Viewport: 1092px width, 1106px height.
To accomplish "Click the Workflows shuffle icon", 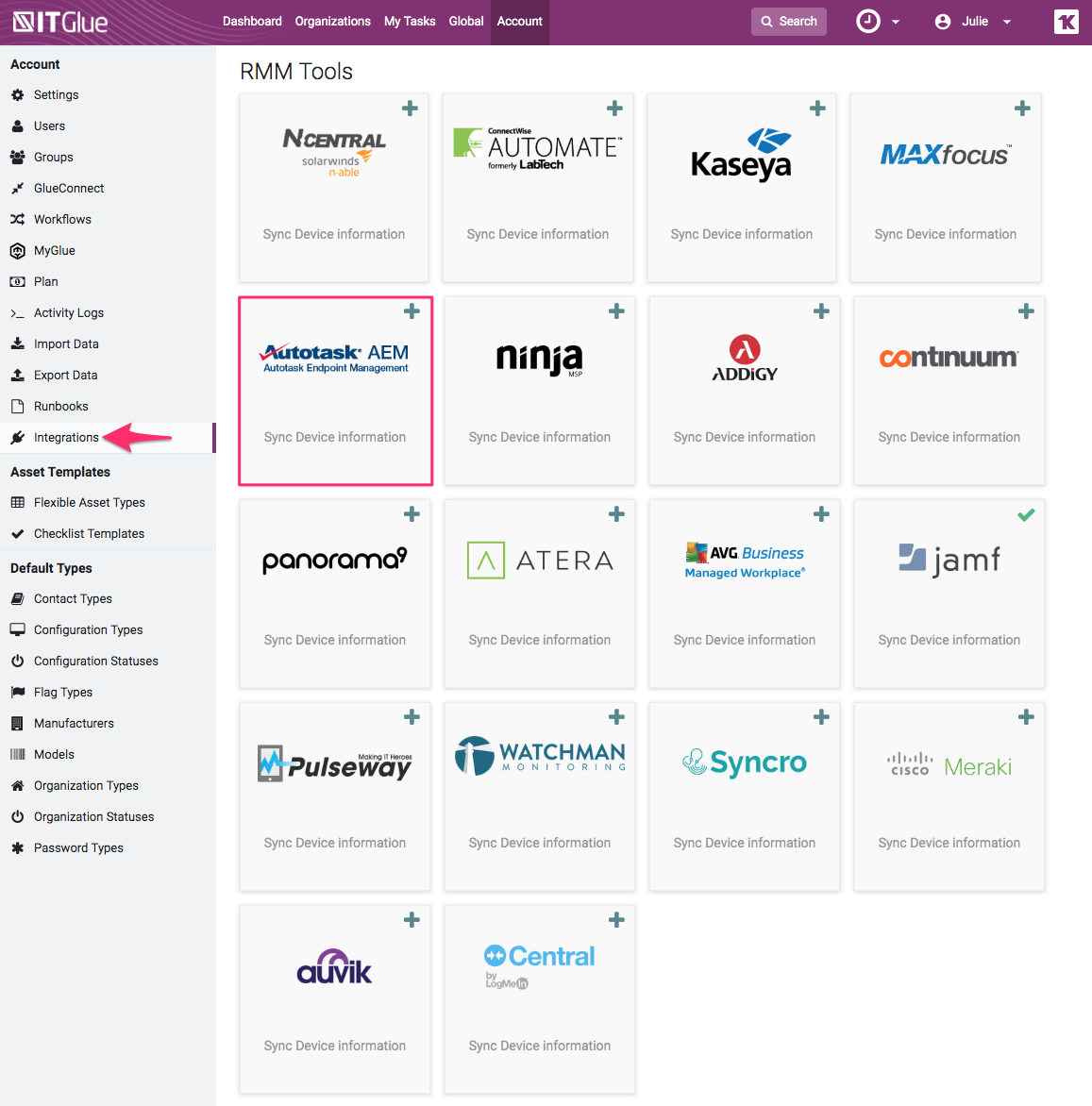I will point(18,219).
